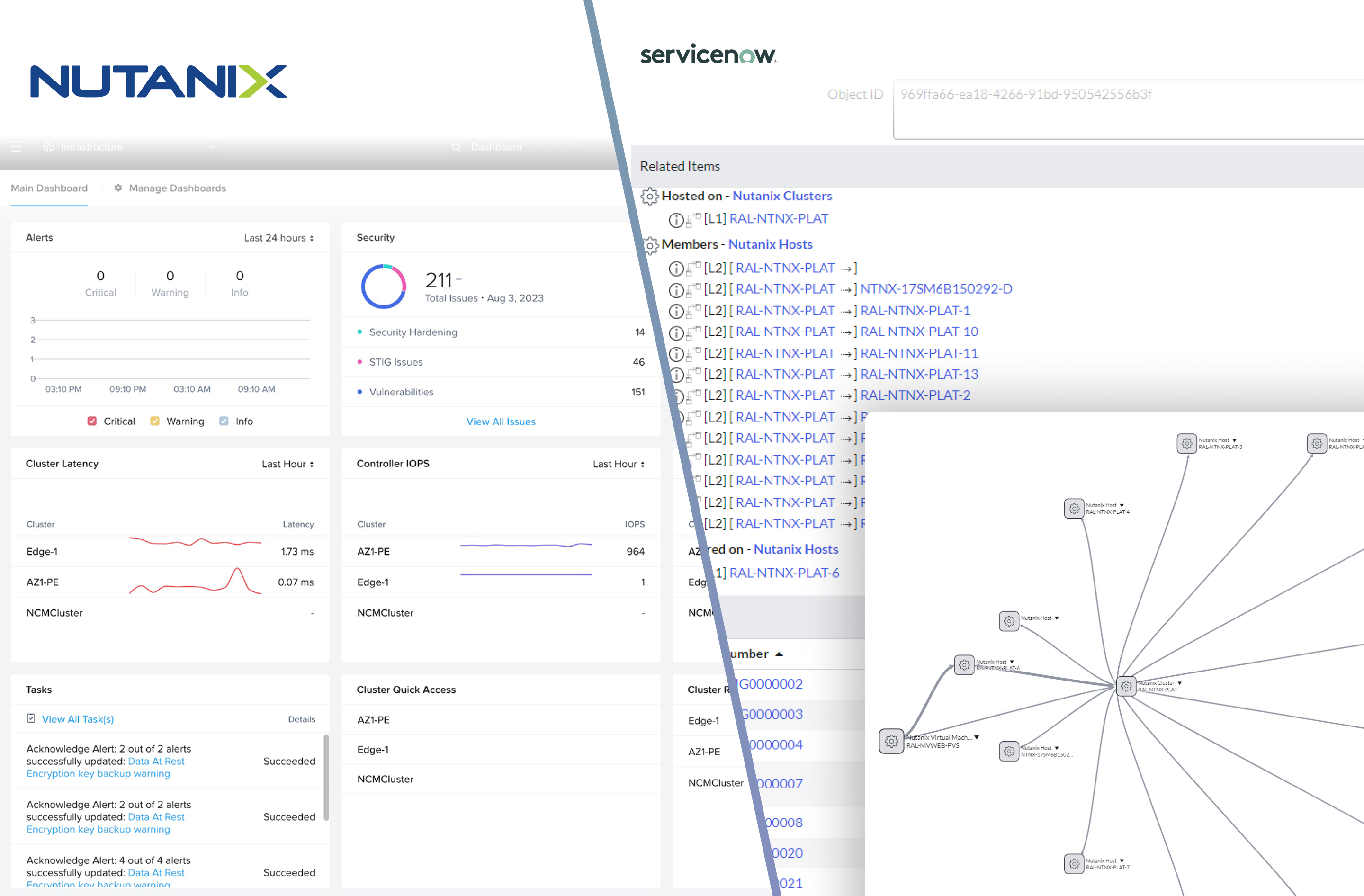1364x896 pixels.
Task: Select the RAL-NTNX-PLAT-3 host node
Action: [x=1186, y=443]
